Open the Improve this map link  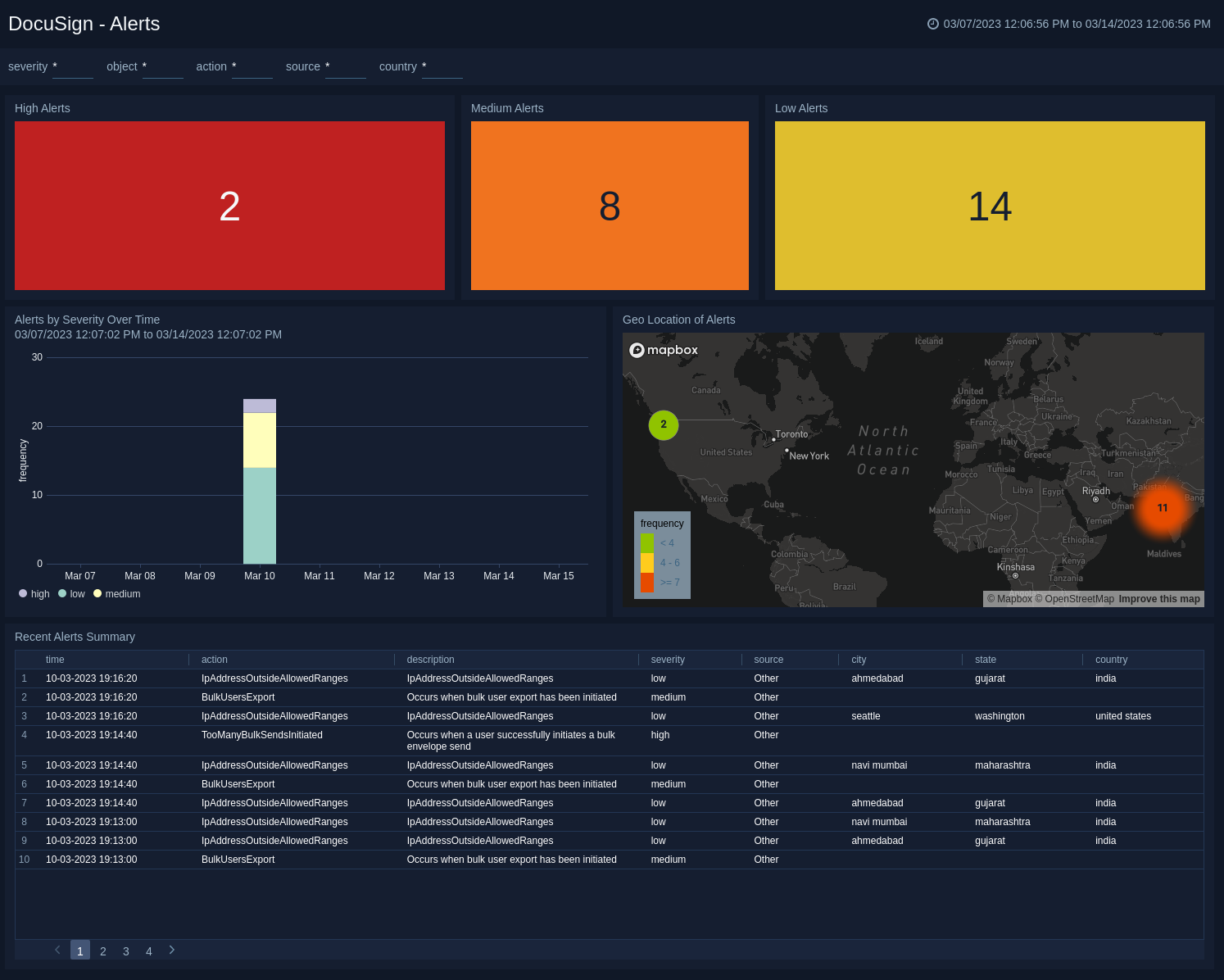click(x=1159, y=599)
